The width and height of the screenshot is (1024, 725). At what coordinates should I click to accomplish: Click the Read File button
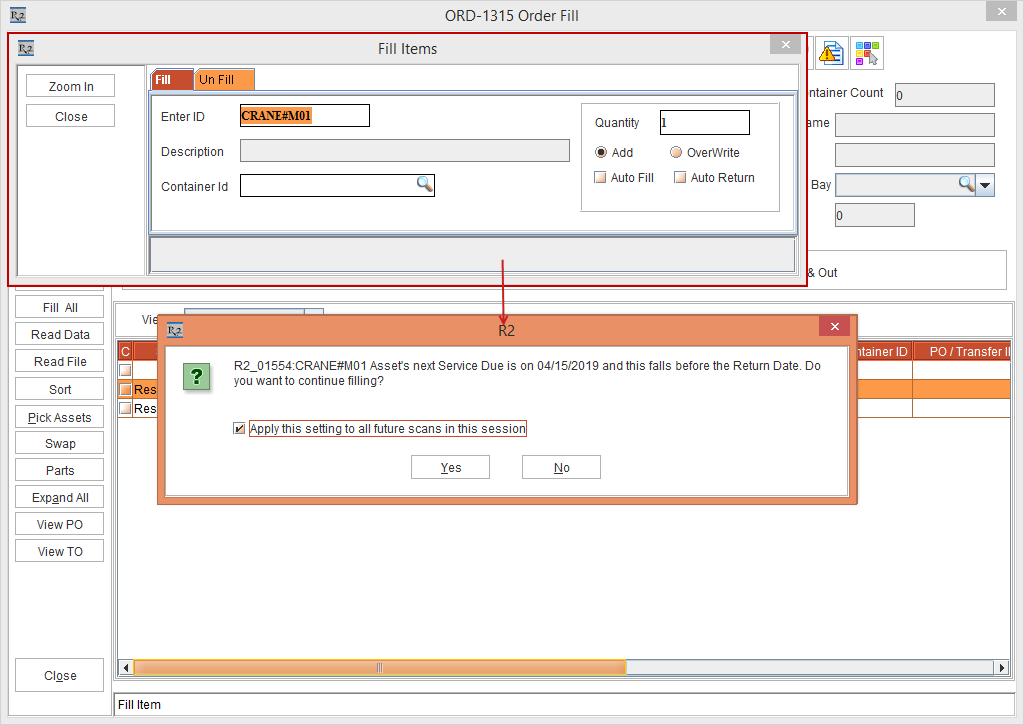[59, 361]
